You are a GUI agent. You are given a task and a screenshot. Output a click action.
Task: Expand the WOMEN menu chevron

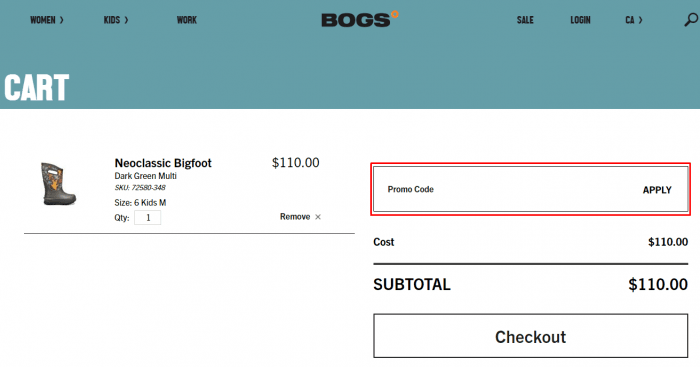coord(62,20)
